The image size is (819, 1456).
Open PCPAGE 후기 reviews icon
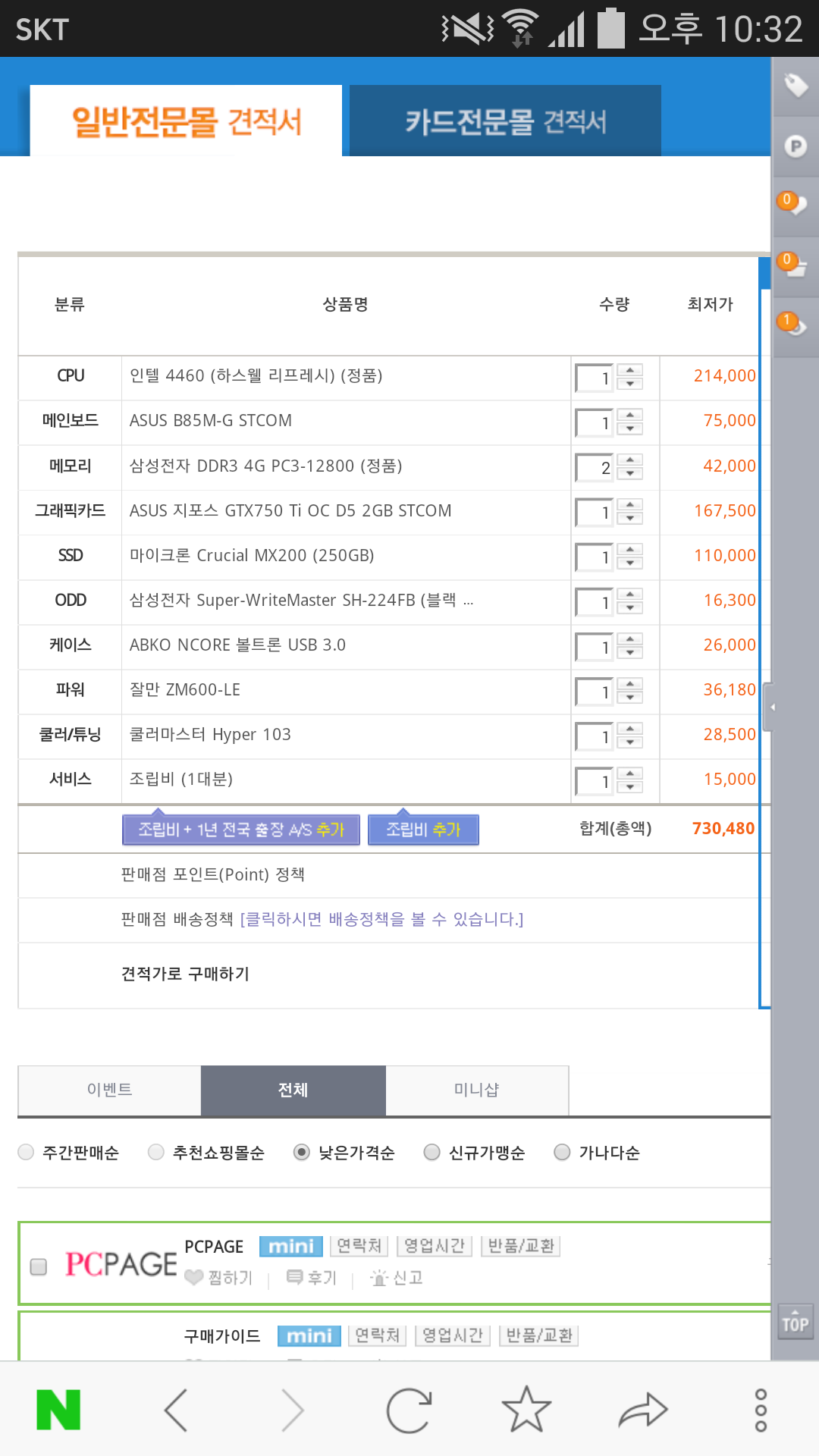click(295, 1278)
